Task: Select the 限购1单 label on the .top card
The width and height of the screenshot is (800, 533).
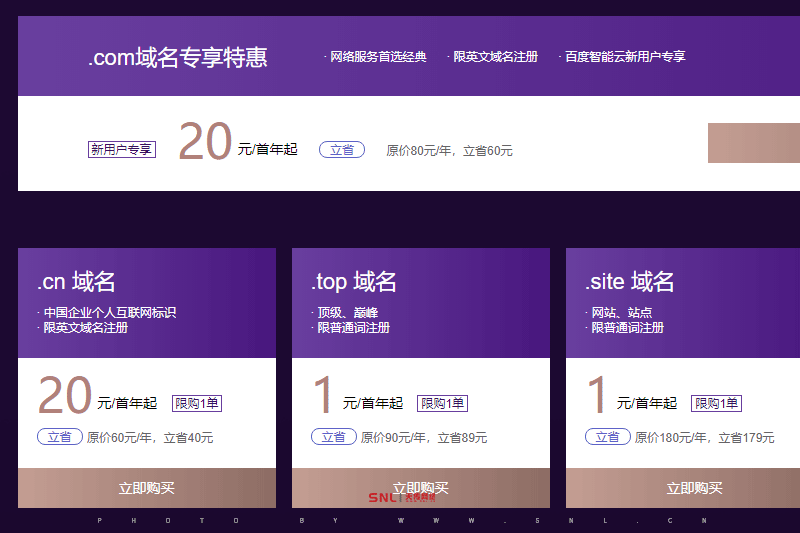Action: click(x=442, y=403)
